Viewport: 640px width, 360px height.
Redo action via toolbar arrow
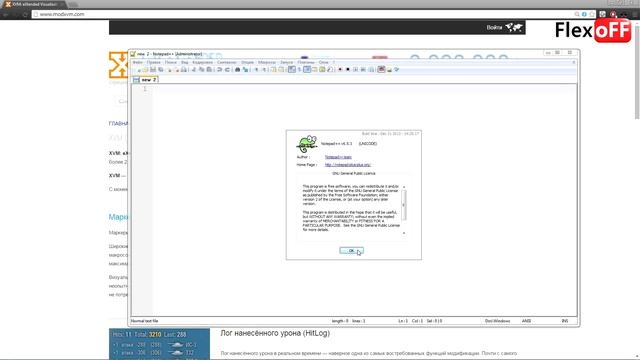click(x=227, y=70)
